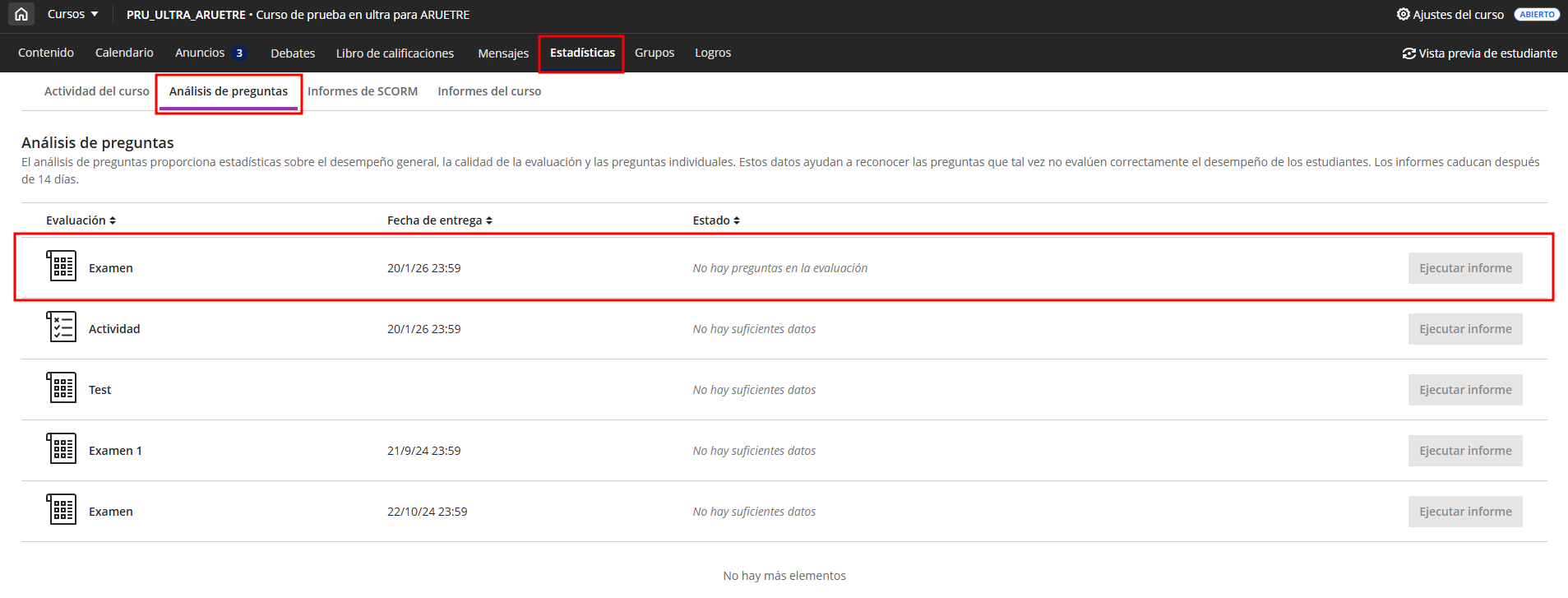Click the Actividad row checklist icon
1568x598 pixels.
point(62,327)
